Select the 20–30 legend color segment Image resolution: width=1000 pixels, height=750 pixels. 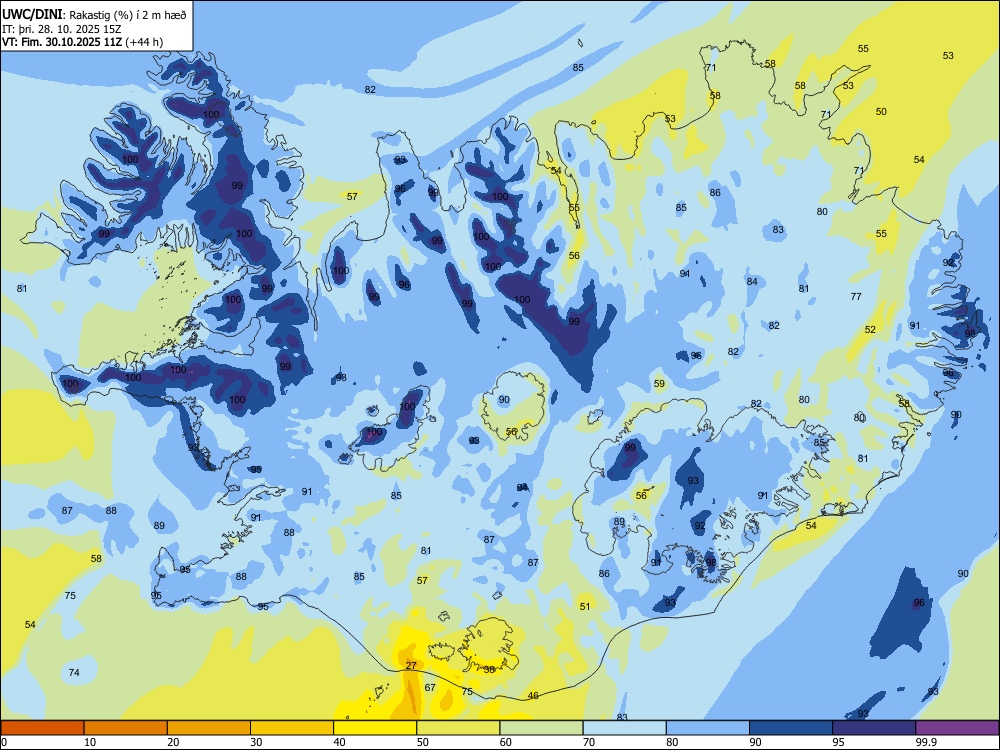pyautogui.click(x=209, y=728)
